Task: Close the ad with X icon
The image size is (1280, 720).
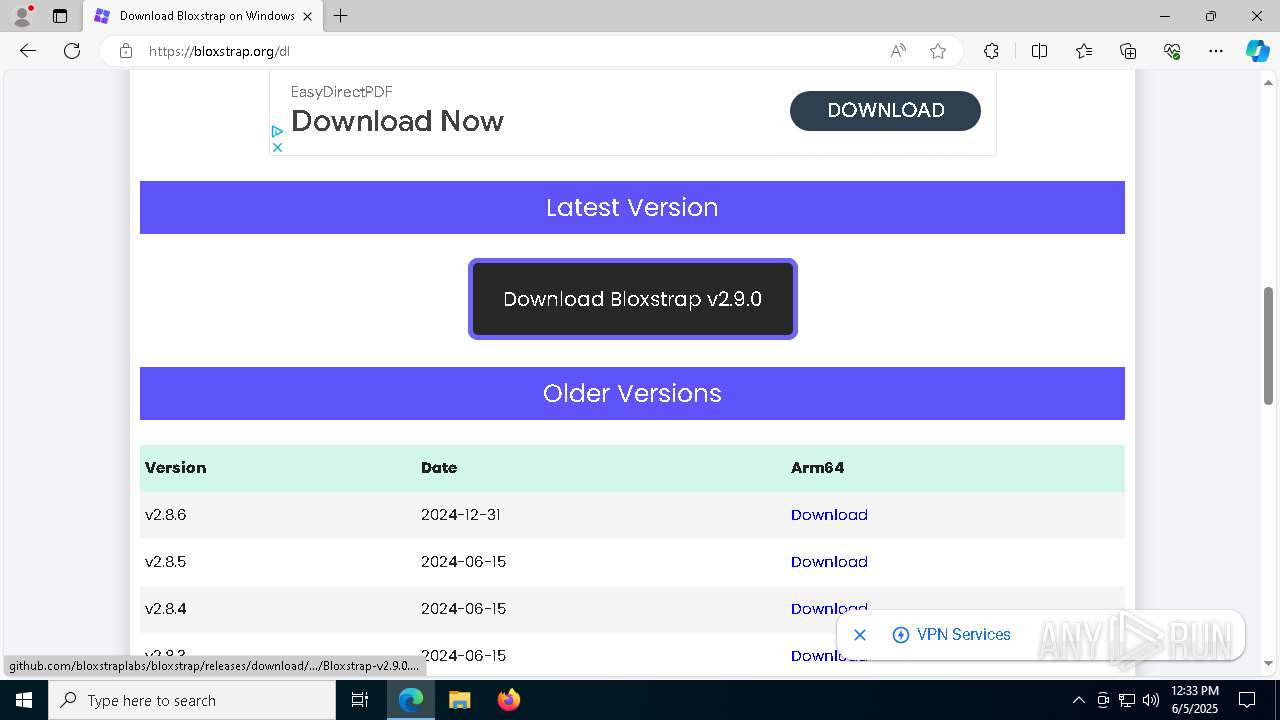Action: 277,147
